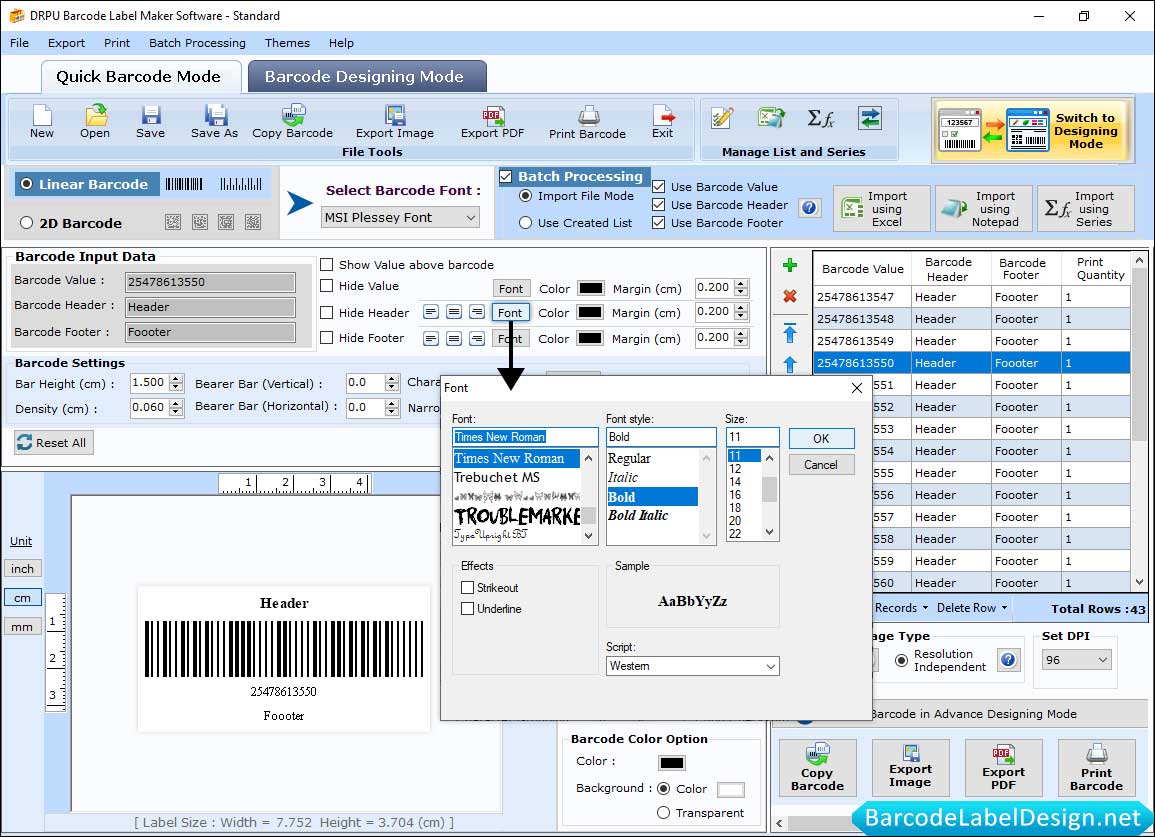The width and height of the screenshot is (1155, 837).
Task: Enable Underline effect in Font dialog
Action: pyautogui.click(x=467, y=609)
